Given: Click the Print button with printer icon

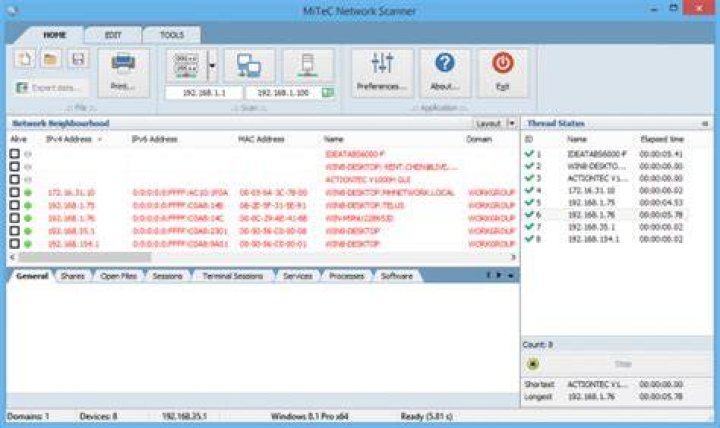Looking at the screenshot, I should [x=123, y=73].
